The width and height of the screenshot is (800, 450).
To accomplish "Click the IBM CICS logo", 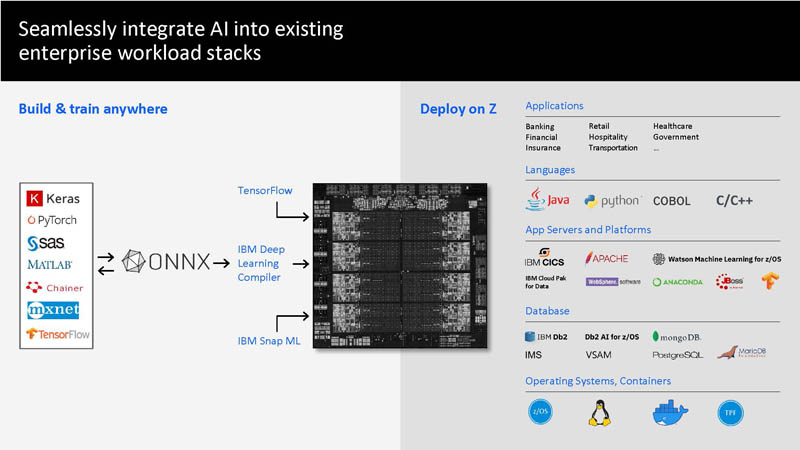I will point(544,258).
